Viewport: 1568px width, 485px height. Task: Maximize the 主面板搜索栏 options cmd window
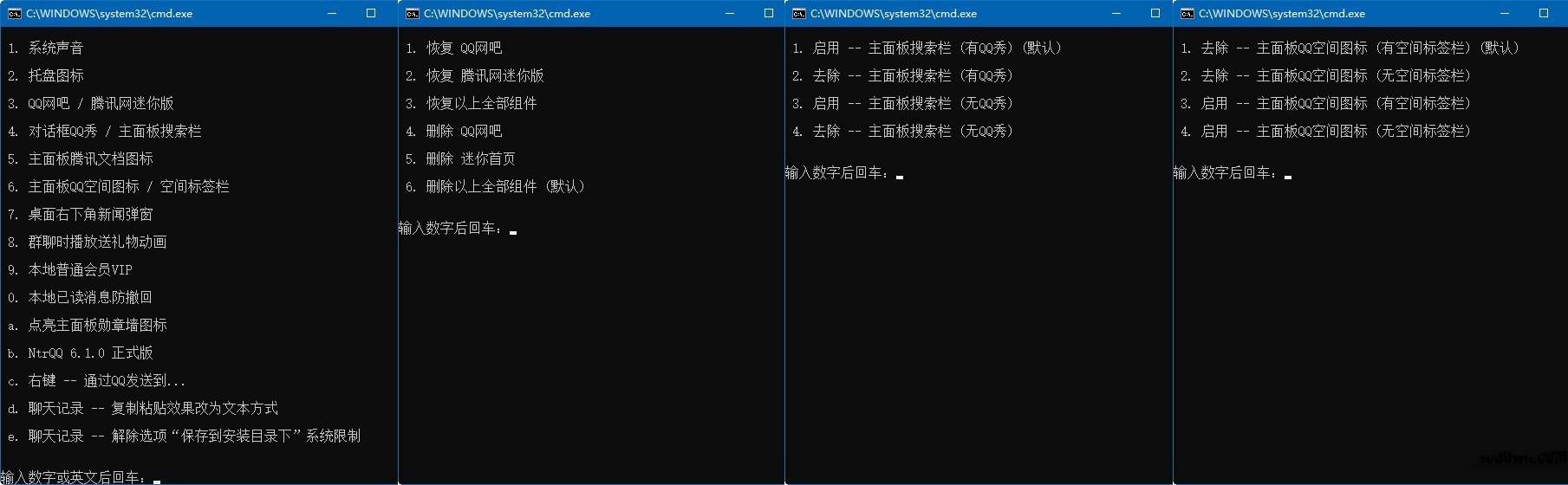1155,14
